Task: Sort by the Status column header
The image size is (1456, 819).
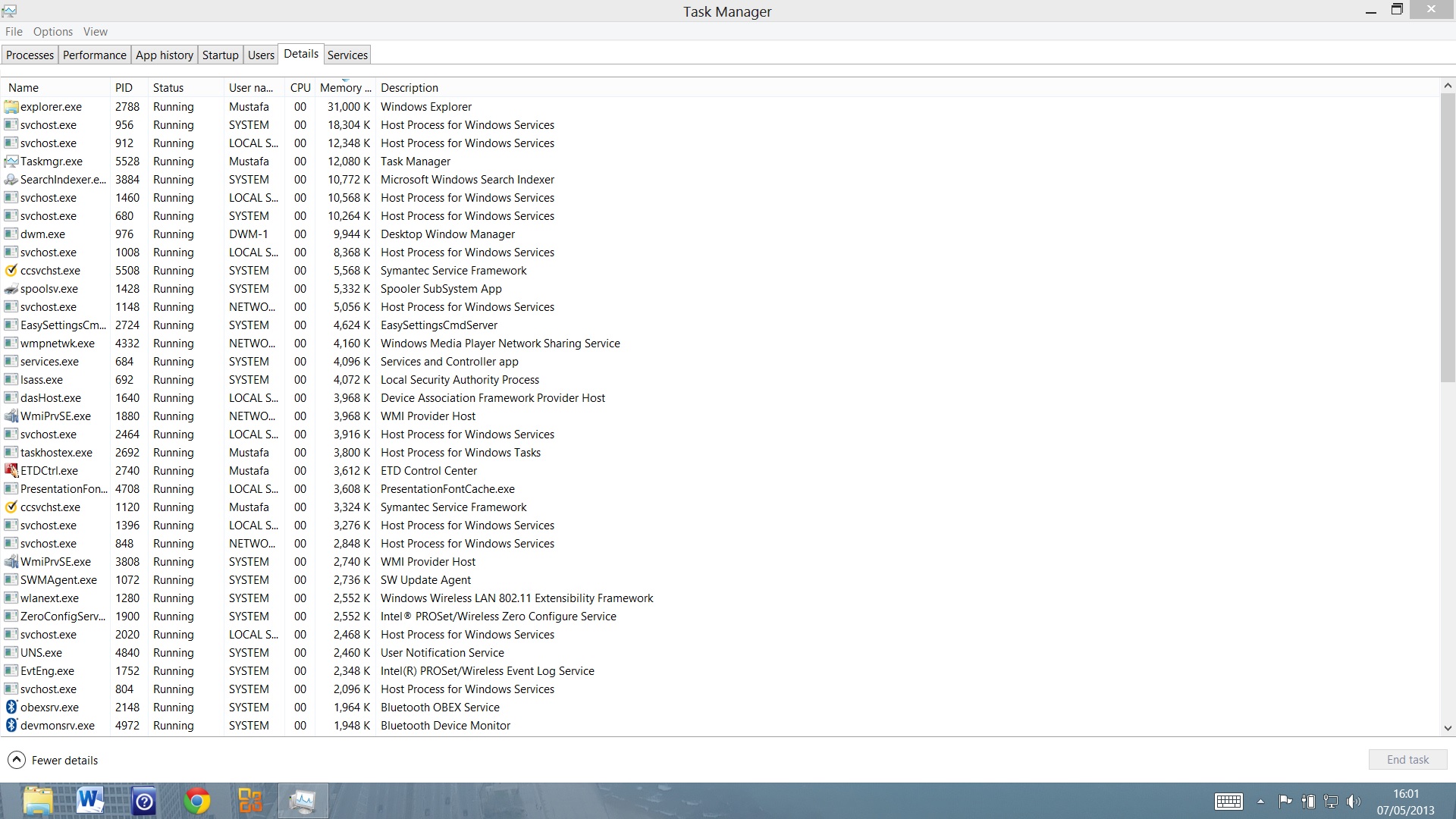Action: (187, 88)
